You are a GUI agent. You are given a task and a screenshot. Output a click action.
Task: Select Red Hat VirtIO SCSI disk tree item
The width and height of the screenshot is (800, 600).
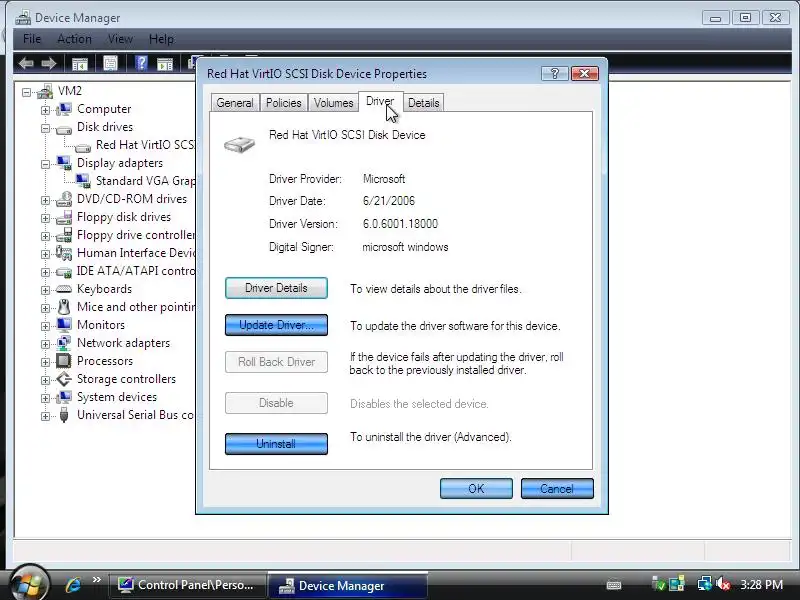pos(145,145)
